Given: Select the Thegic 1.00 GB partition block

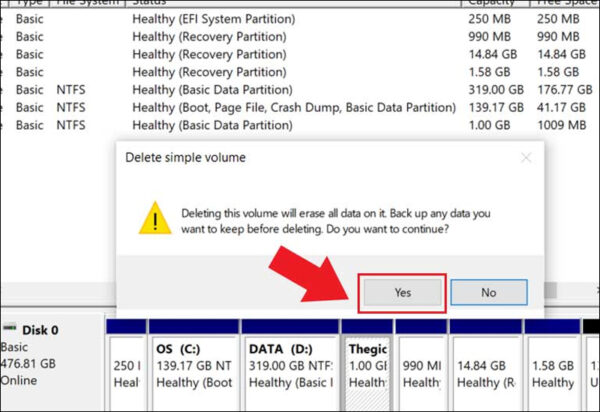Looking at the screenshot, I should click(x=367, y=365).
